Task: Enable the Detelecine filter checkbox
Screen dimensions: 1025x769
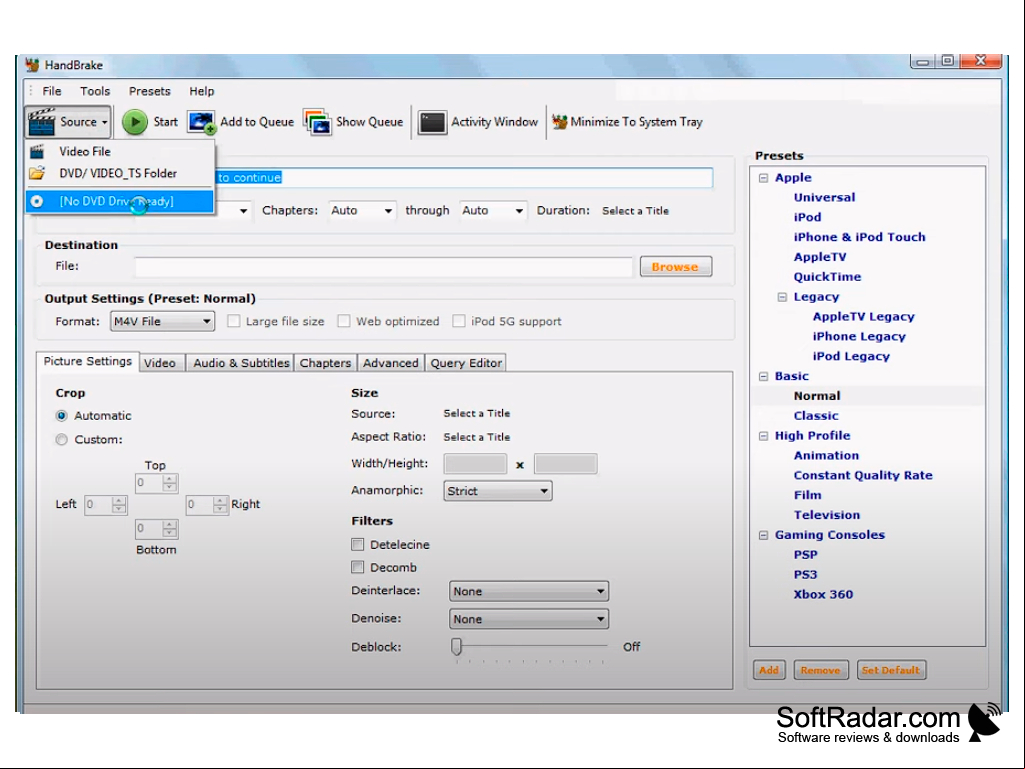Action: [x=358, y=545]
